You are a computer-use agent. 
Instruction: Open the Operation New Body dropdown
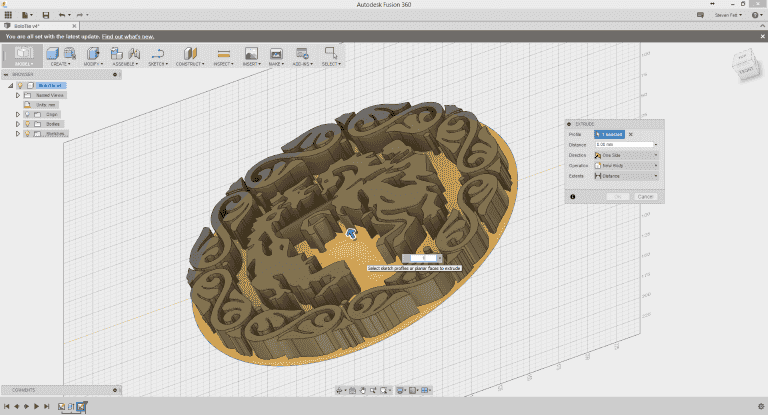pos(626,166)
